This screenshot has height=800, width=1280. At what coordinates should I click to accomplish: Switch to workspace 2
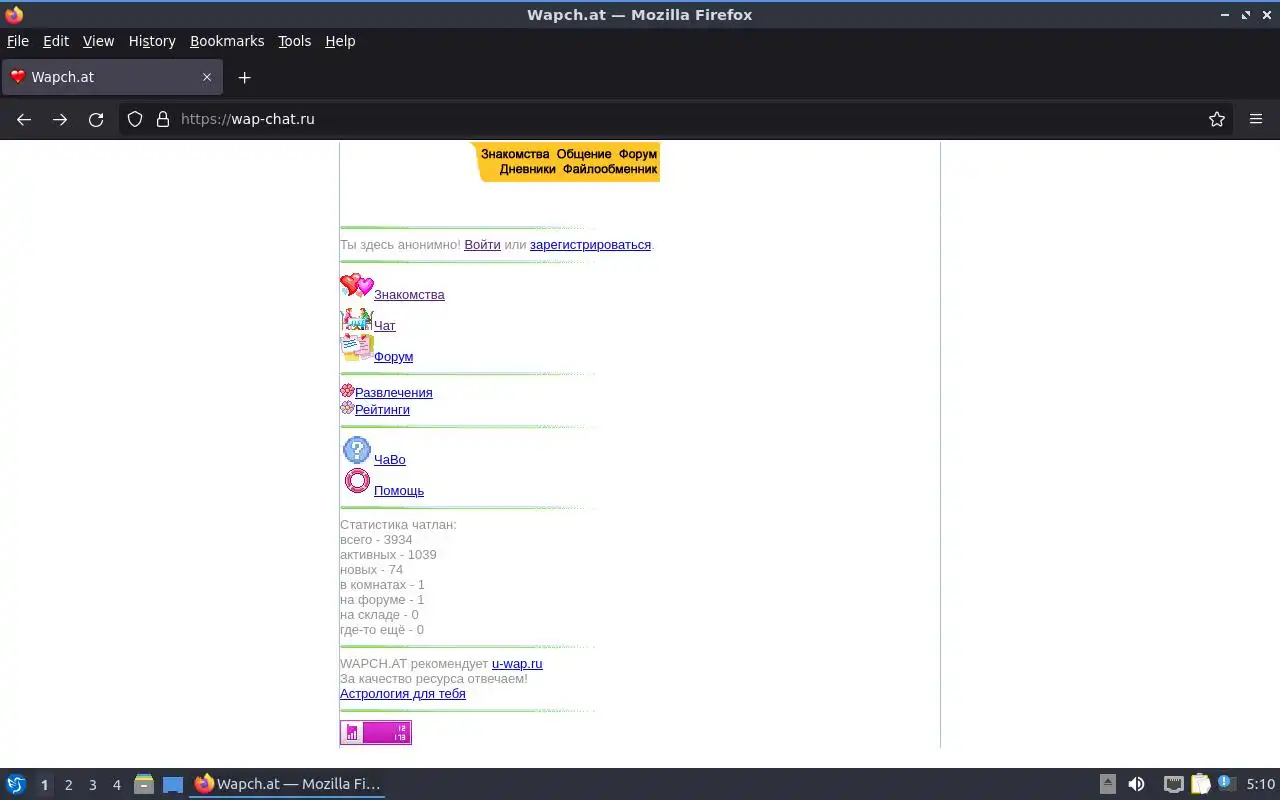pos(68,785)
